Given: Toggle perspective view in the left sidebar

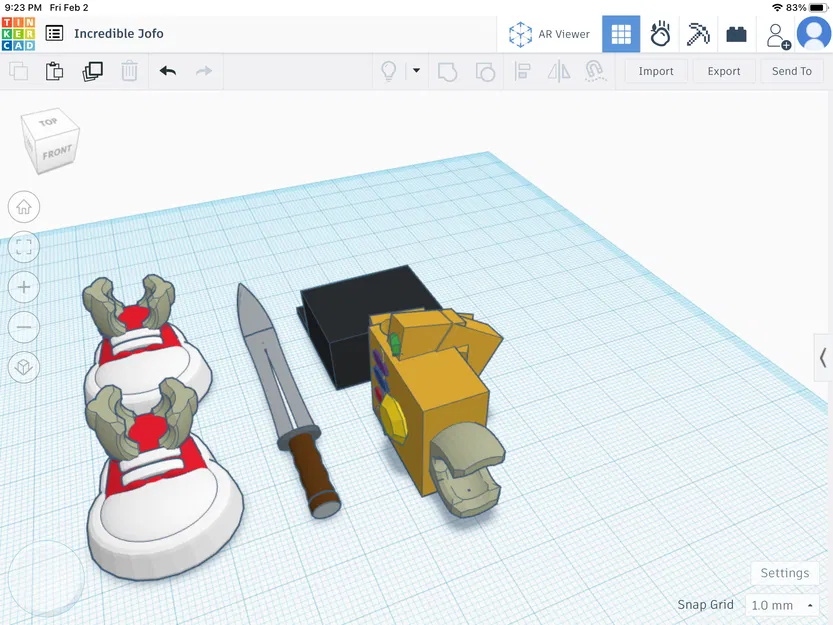Looking at the screenshot, I should [x=23, y=367].
